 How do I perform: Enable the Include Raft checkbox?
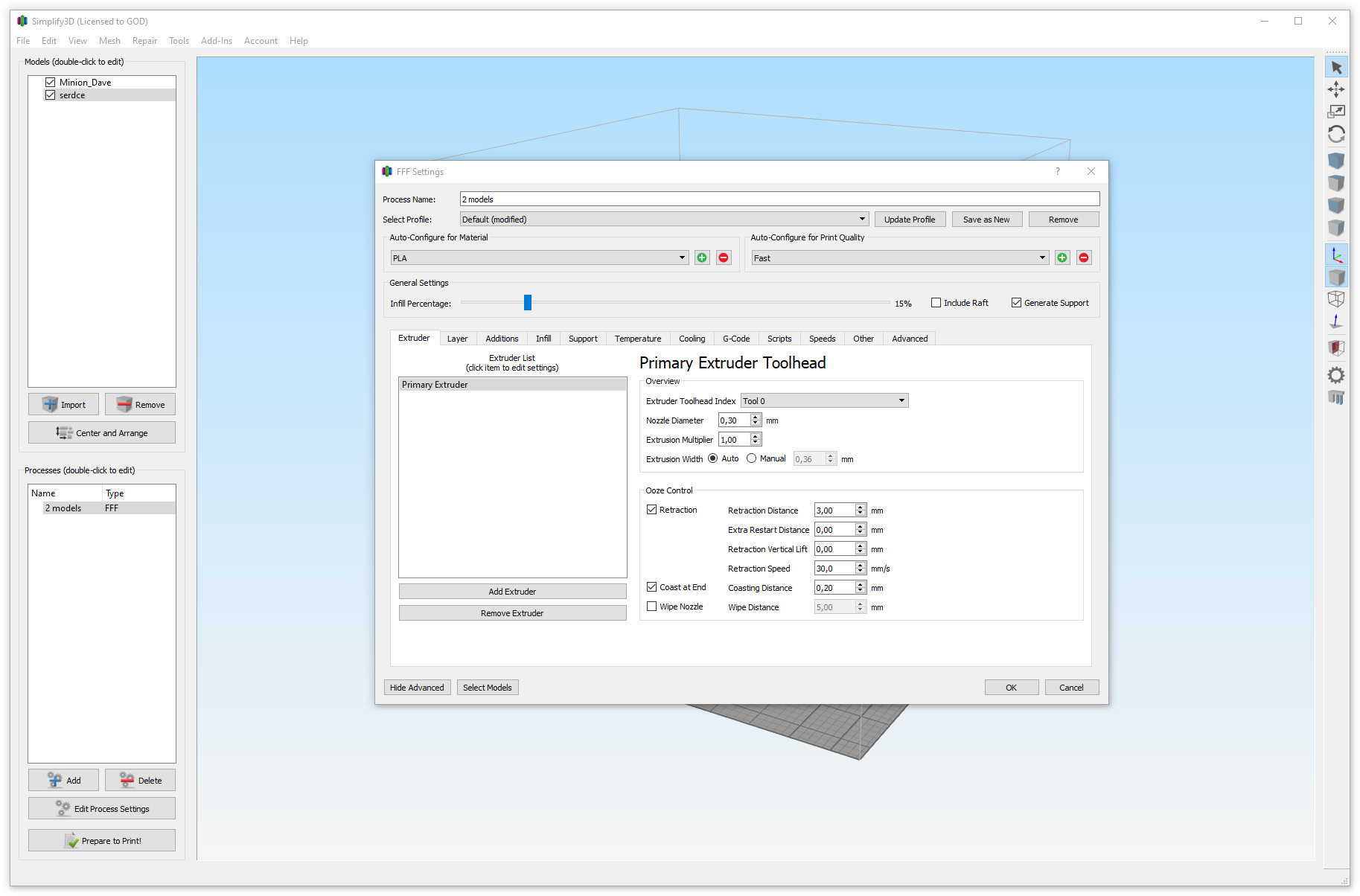[936, 303]
